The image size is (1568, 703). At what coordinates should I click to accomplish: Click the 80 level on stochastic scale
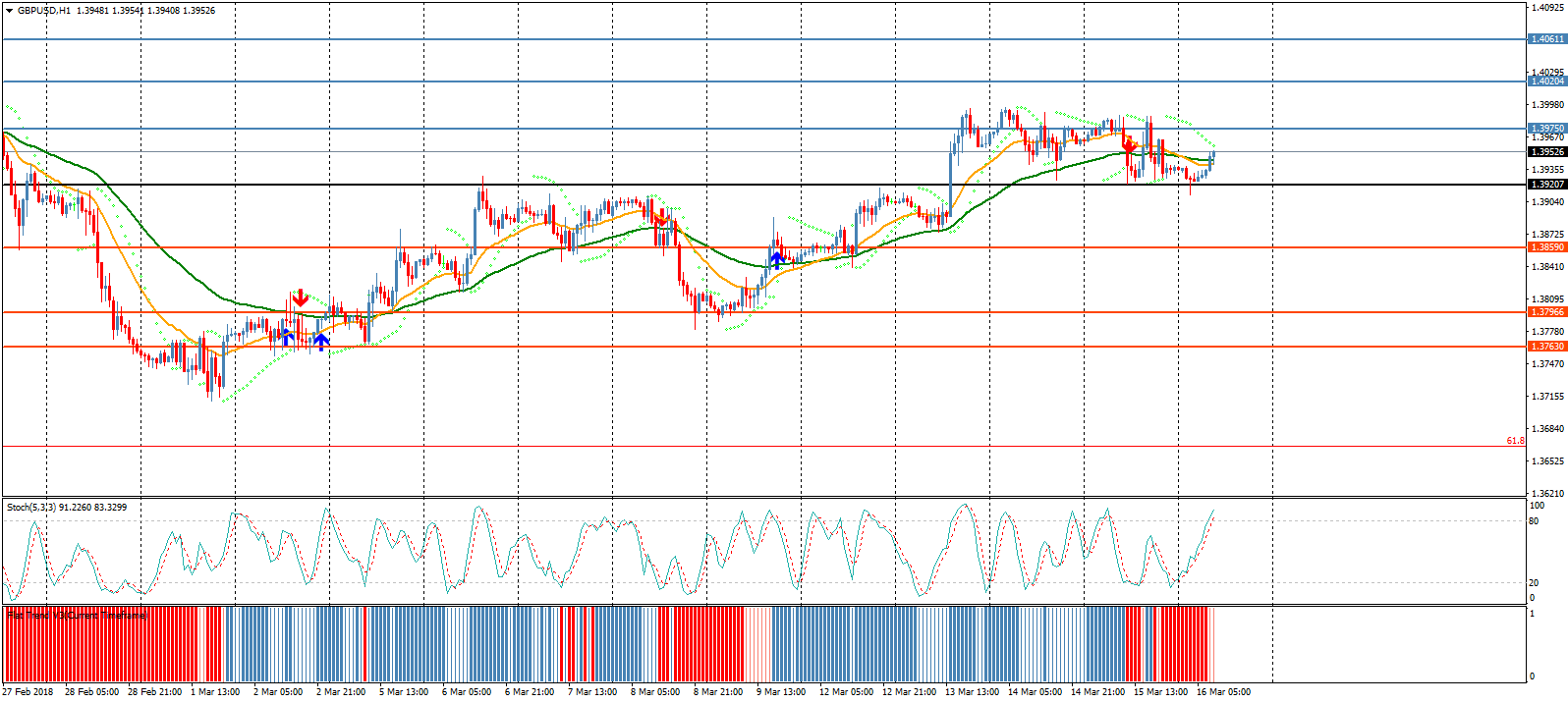click(x=1534, y=521)
